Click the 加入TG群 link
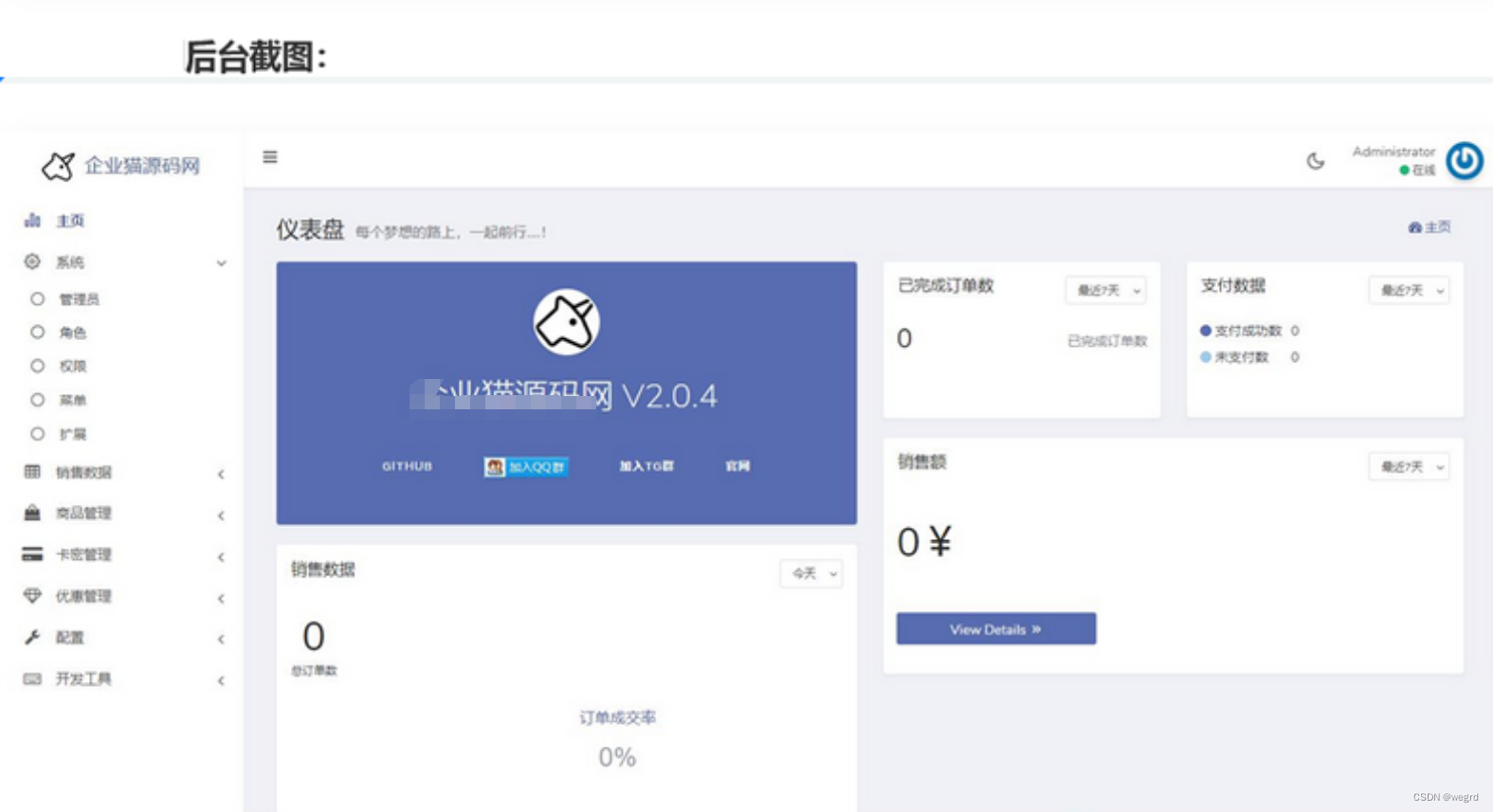 pos(646,466)
